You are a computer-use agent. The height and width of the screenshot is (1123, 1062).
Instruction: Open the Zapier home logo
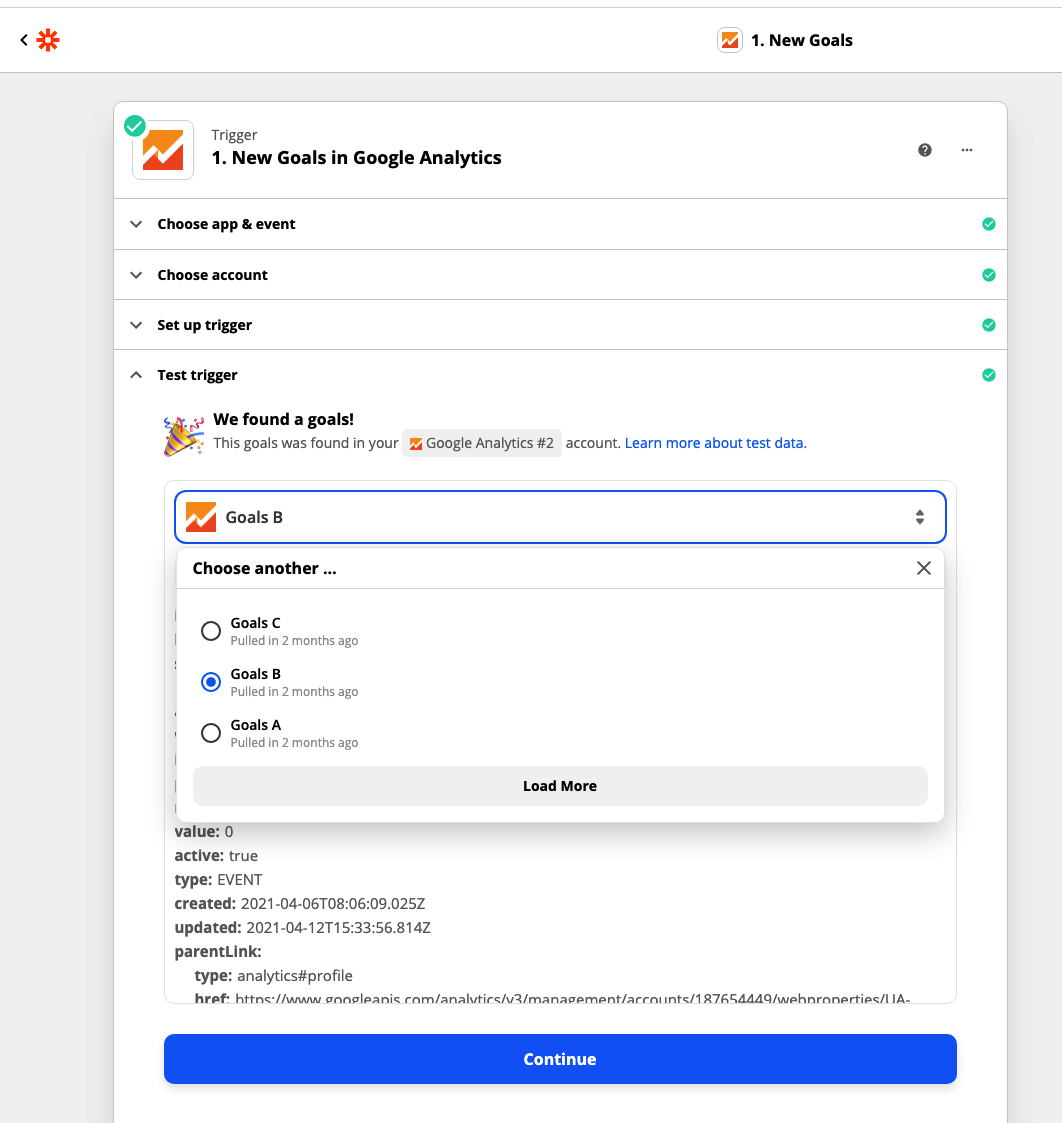point(48,40)
